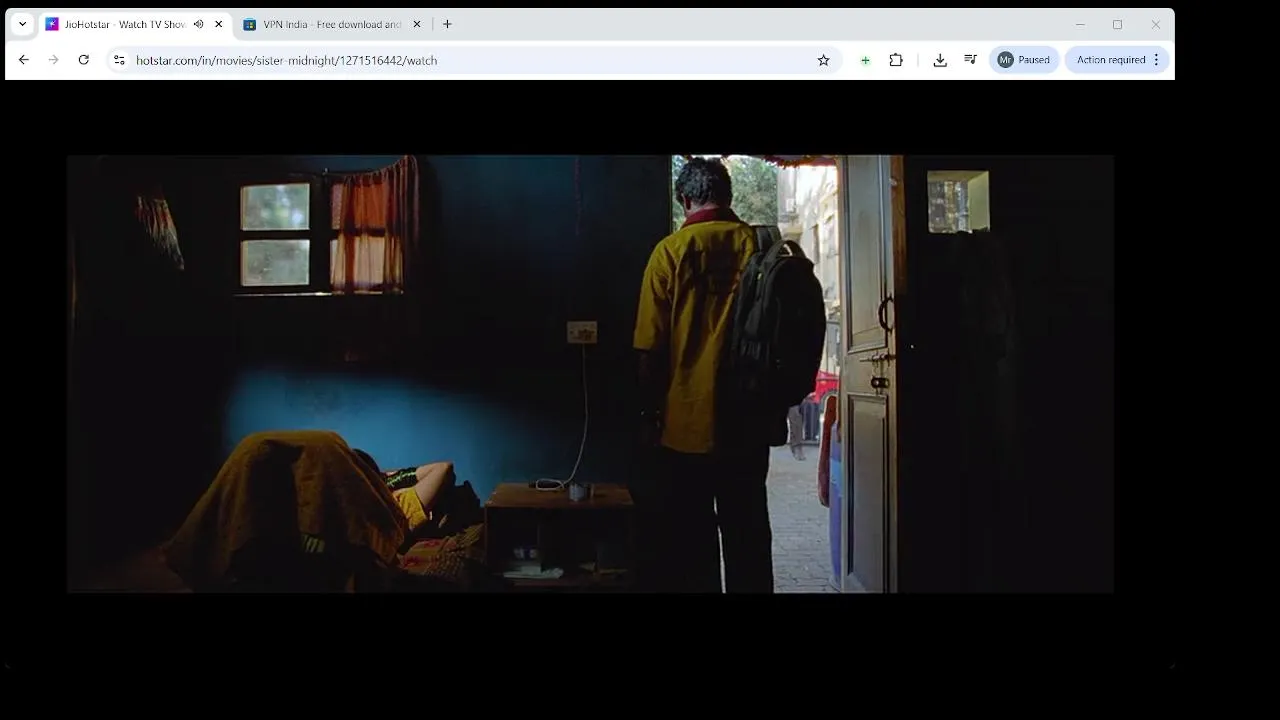Bookmark this page with the star icon
This screenshot has height=720, width=1280.
[824, 60]
